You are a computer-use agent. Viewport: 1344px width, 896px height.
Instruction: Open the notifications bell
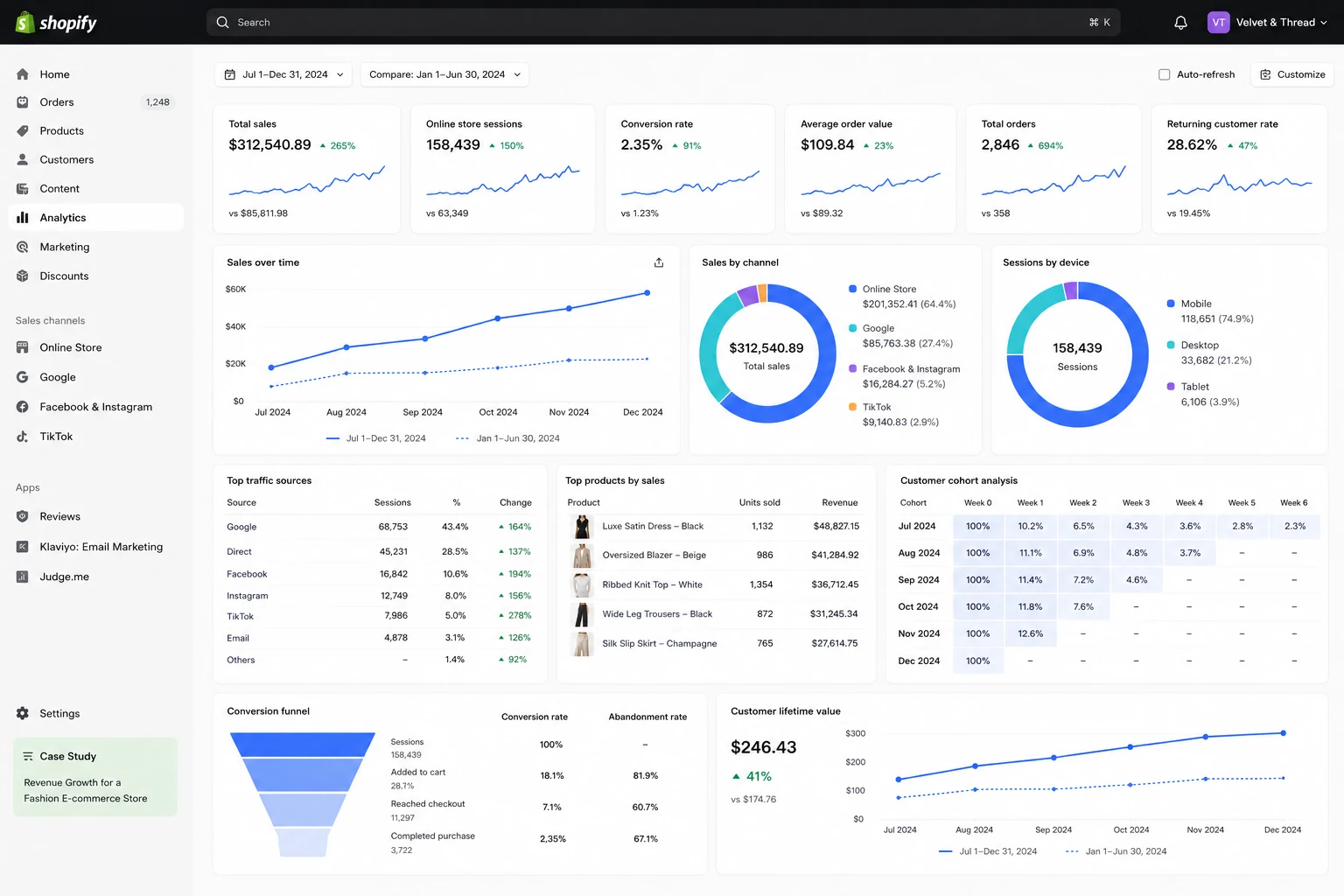tap(1180, 23)
